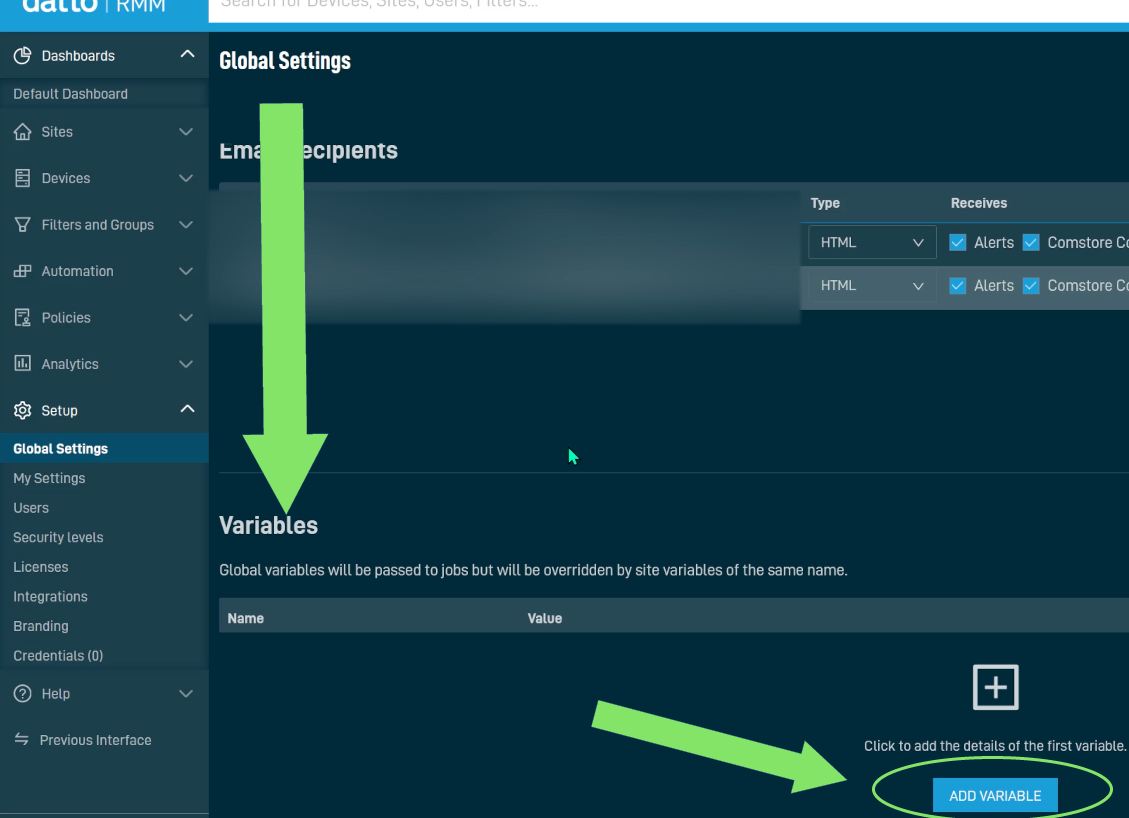Toggle Alerts checkbox in first recipient row

pyautogui.click(x=958, y=243)
